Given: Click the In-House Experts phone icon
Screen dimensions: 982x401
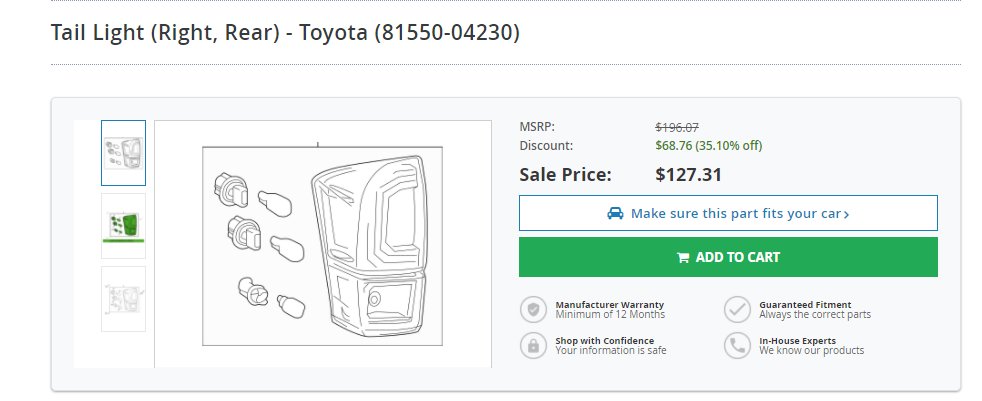Looking at the screenshot, I should coord(737,345).
